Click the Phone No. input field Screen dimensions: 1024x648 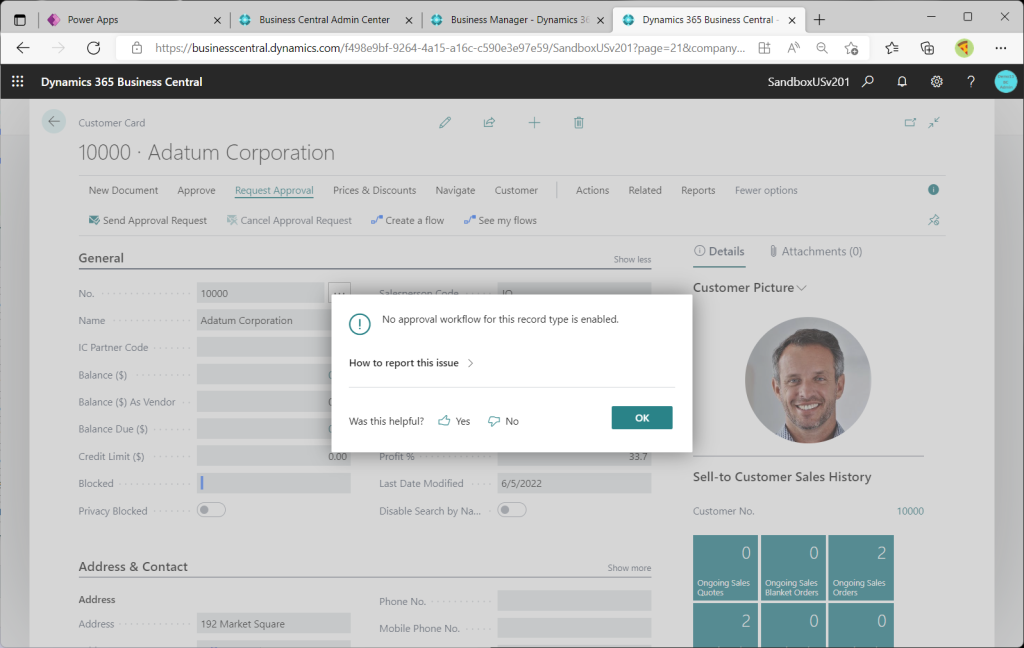[574, 601]
